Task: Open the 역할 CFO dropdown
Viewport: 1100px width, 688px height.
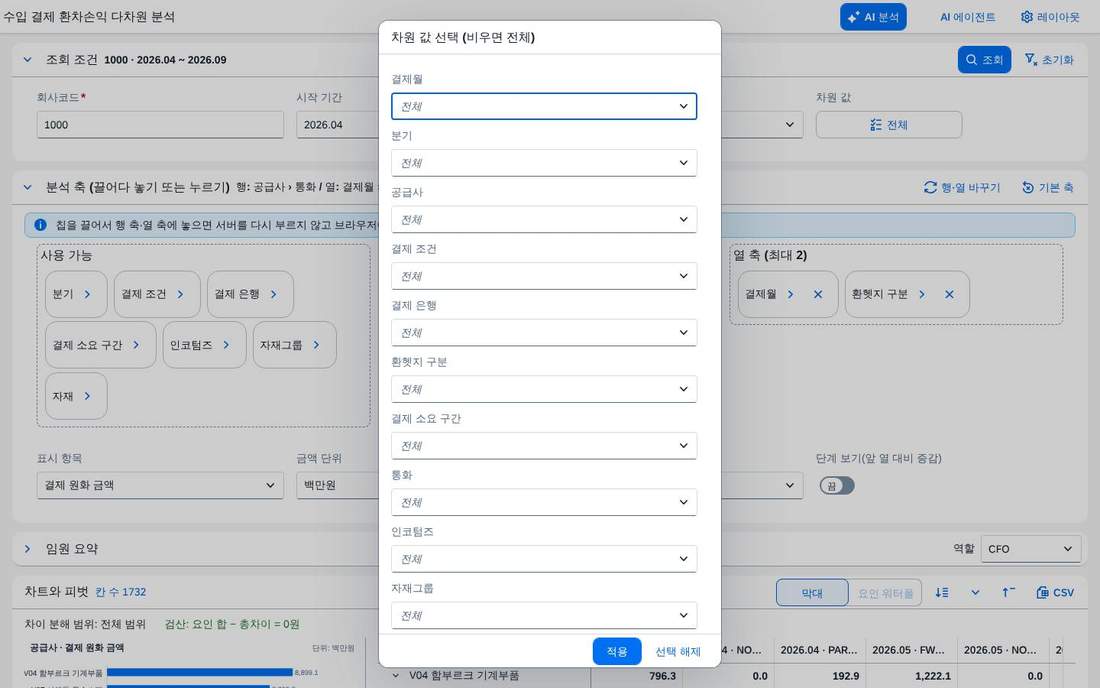Action: point(1031,549)
